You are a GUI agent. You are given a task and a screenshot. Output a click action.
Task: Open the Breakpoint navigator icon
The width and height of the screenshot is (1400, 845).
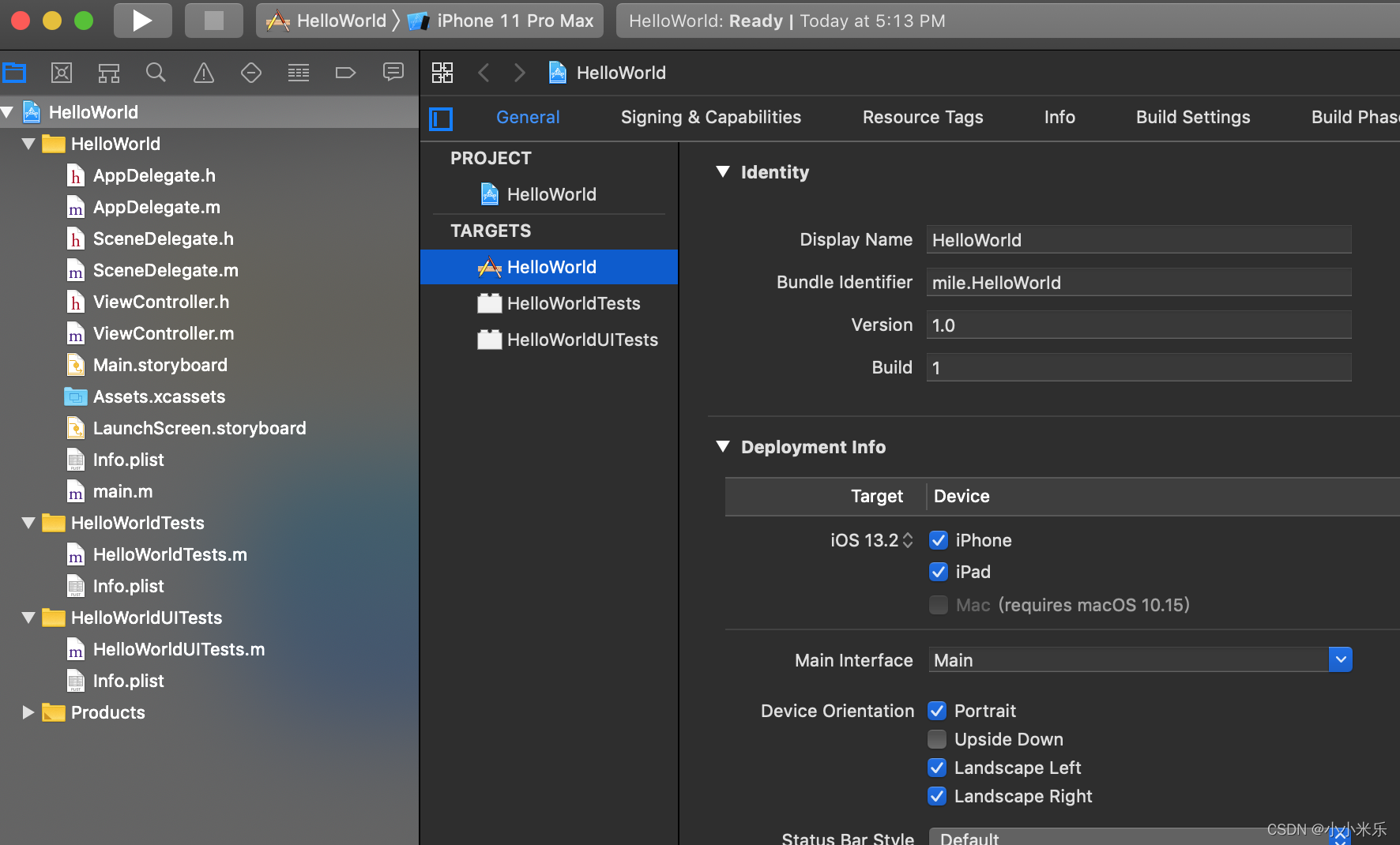(346, 73)
